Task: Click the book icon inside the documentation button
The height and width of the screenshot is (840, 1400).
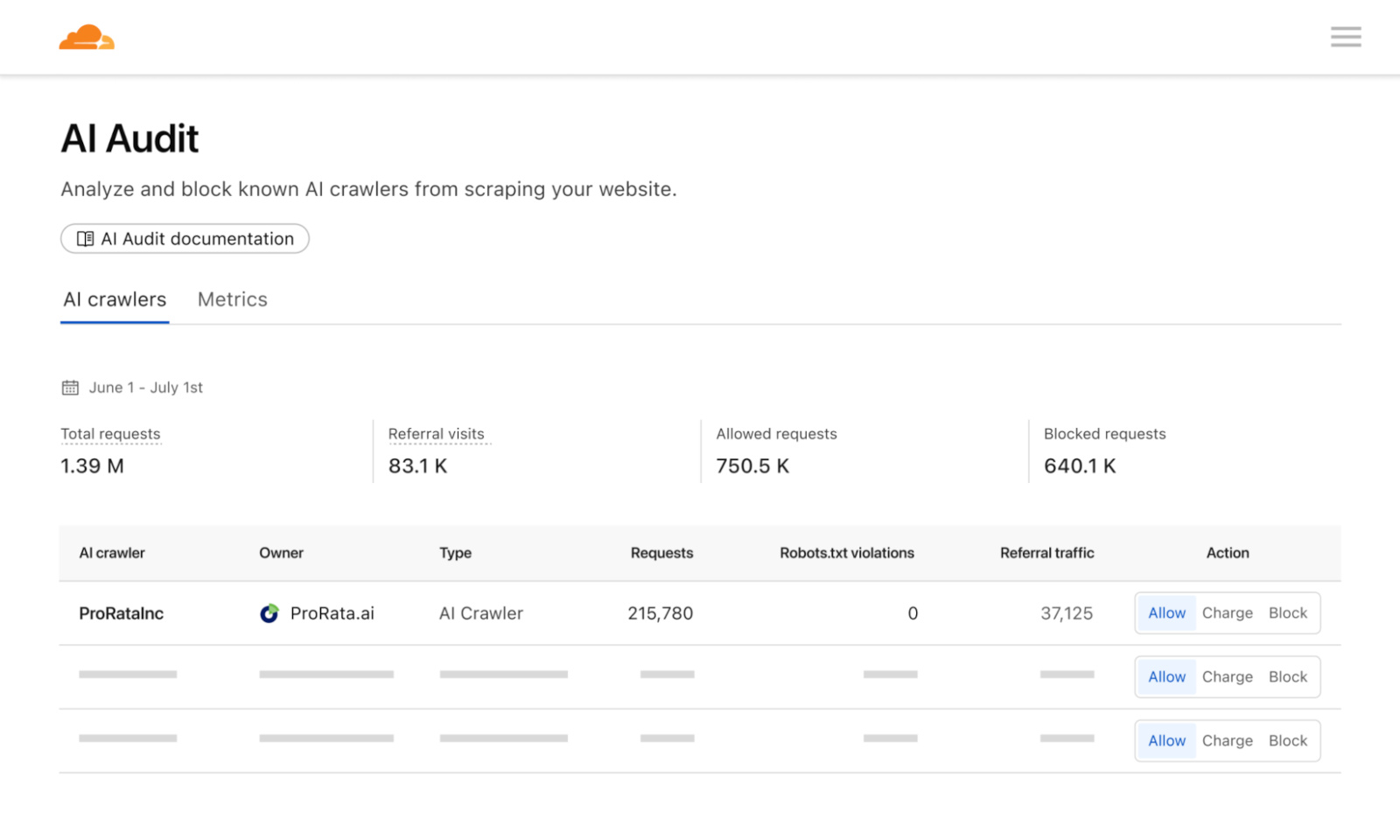Action: (x=85, y=238)
